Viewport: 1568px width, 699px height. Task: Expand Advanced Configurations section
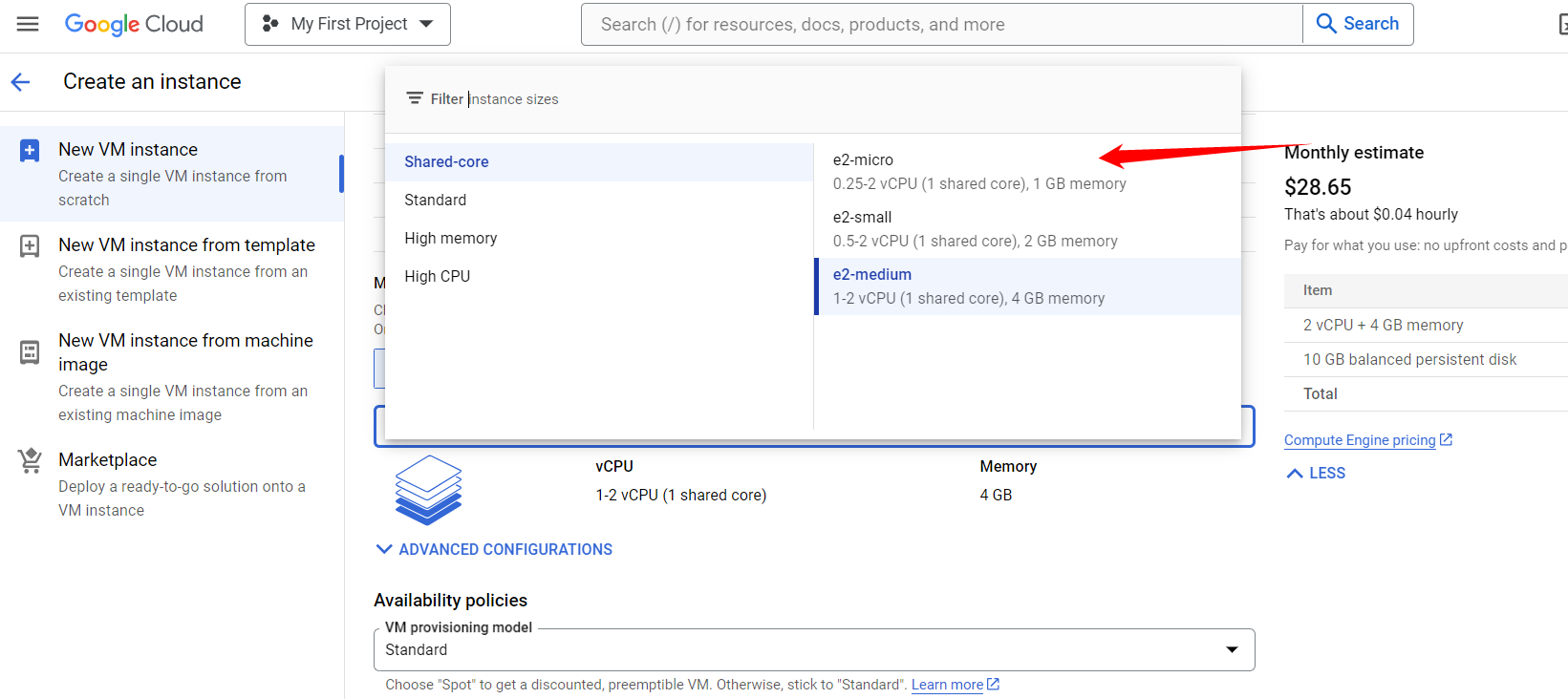[494, 549]
